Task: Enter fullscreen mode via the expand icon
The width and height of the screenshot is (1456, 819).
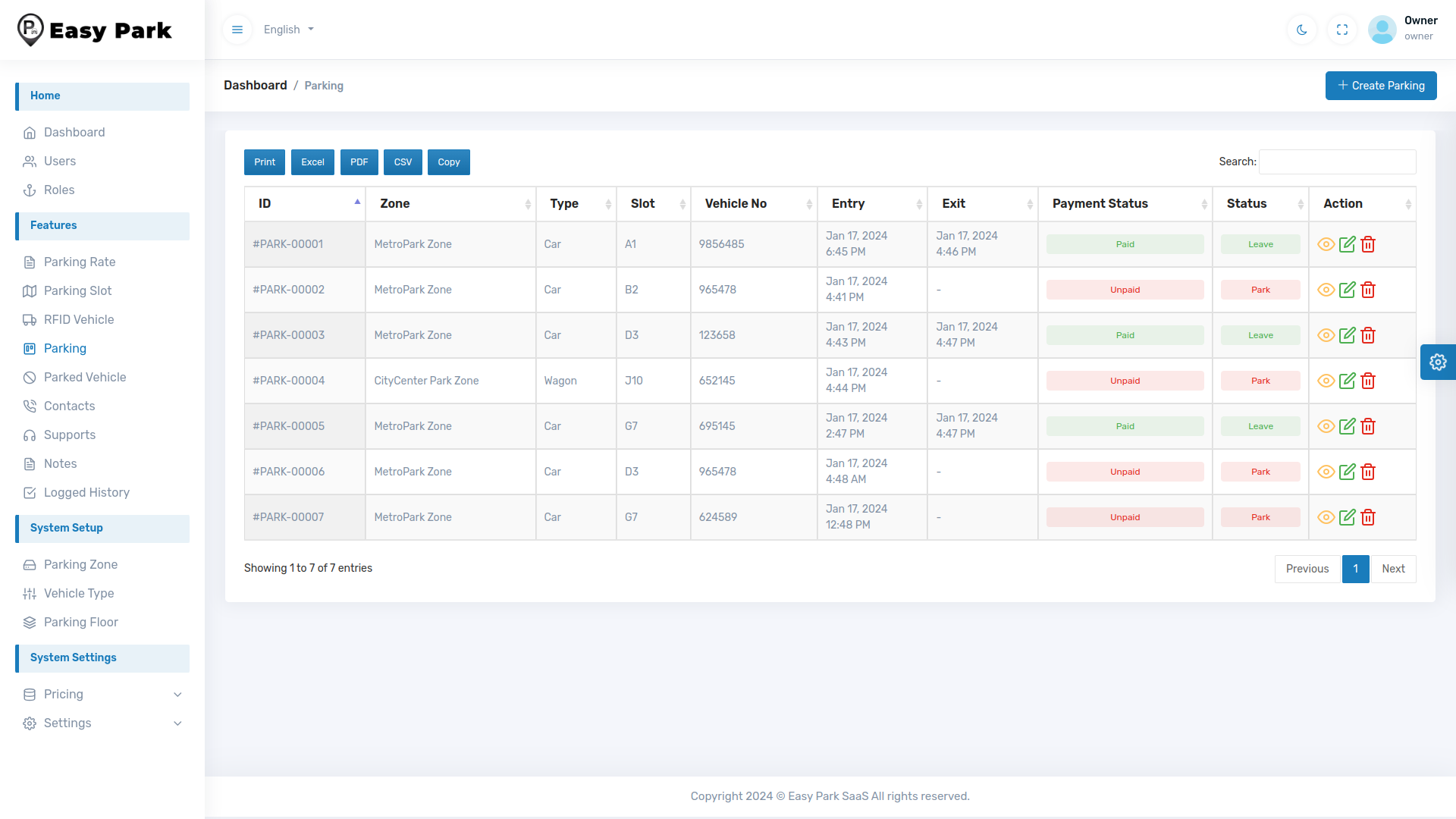Action: pyautogui.click(x=1342, y=30)
